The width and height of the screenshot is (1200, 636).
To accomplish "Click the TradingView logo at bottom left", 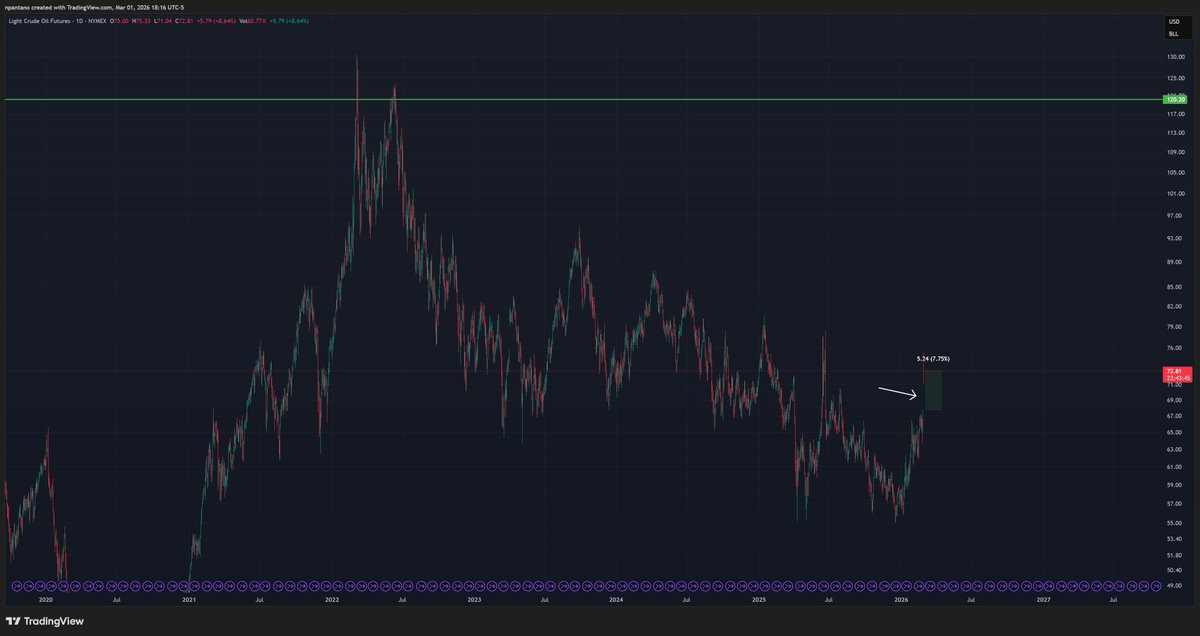I will [46, 621].
